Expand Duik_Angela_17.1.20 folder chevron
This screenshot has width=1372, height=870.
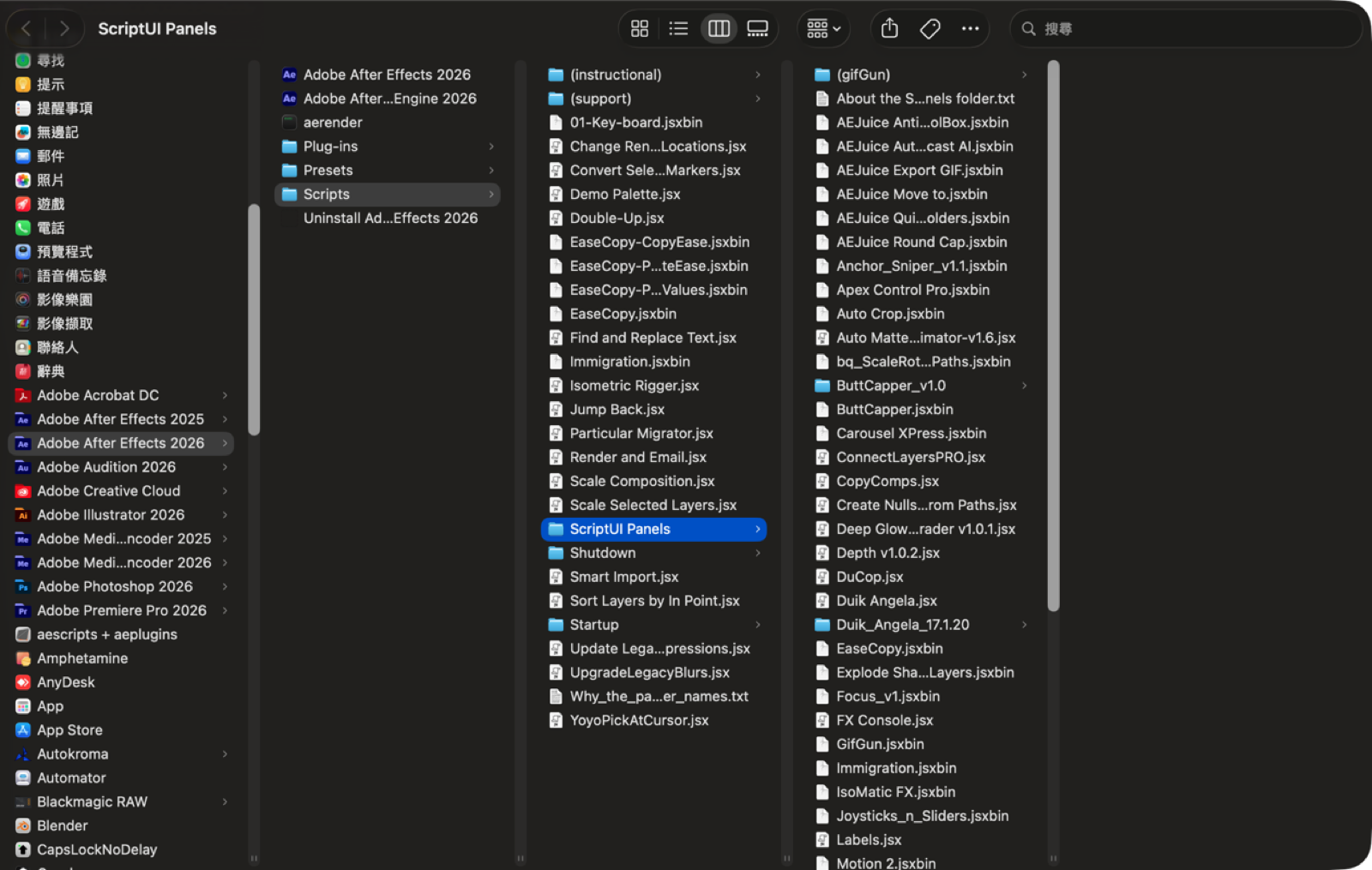click(x=1025, y=626)
